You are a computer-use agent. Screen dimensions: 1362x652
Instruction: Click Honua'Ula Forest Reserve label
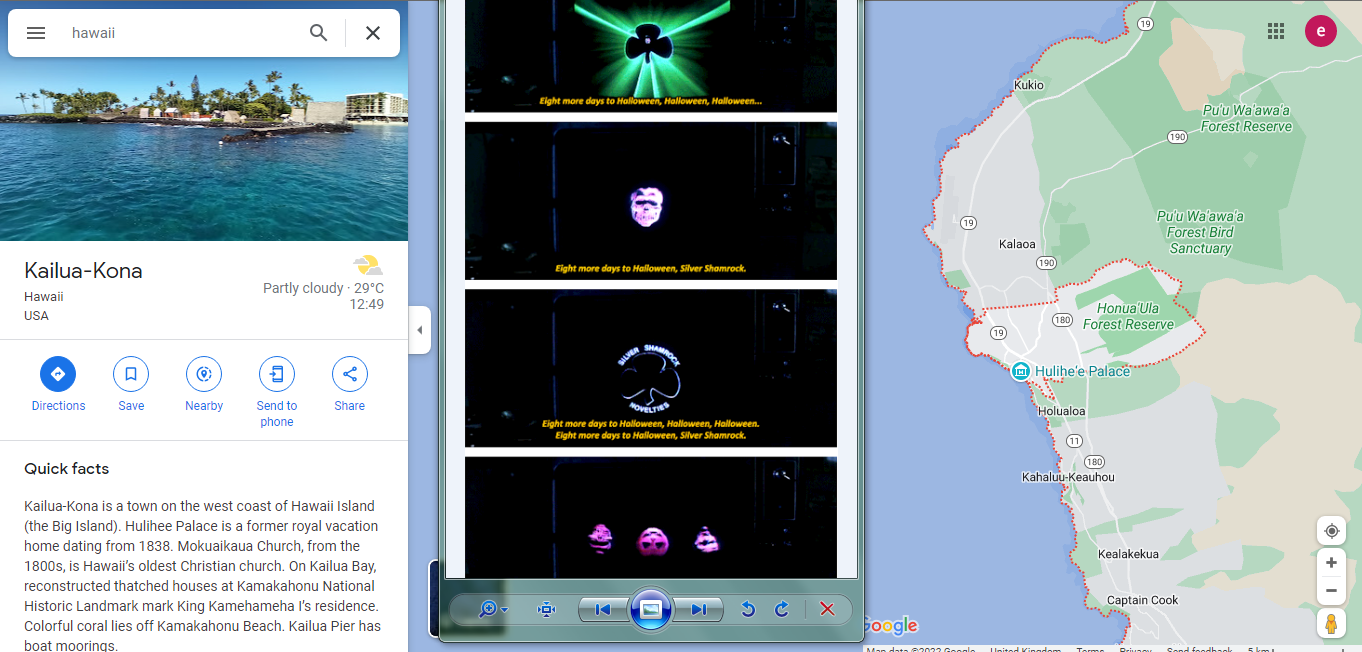point(1128,316)
